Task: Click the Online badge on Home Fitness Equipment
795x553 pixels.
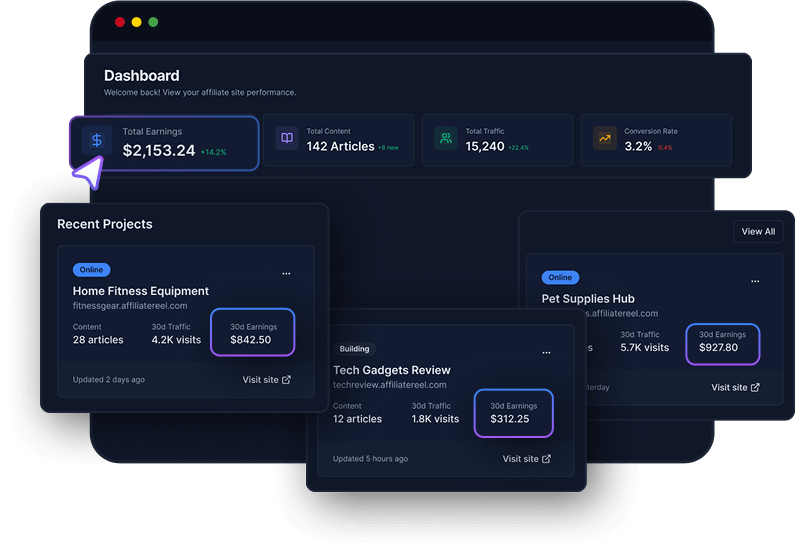Action: 91,270
